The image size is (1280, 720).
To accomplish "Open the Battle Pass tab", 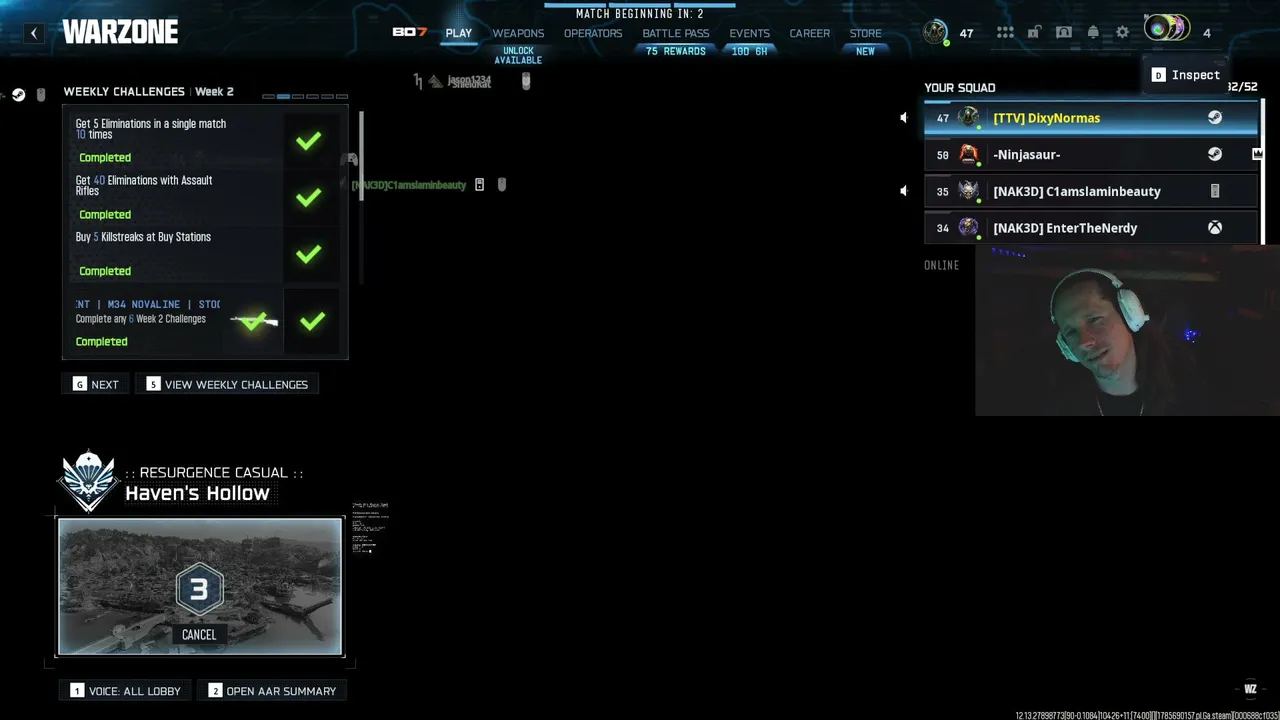I will 676,33.
